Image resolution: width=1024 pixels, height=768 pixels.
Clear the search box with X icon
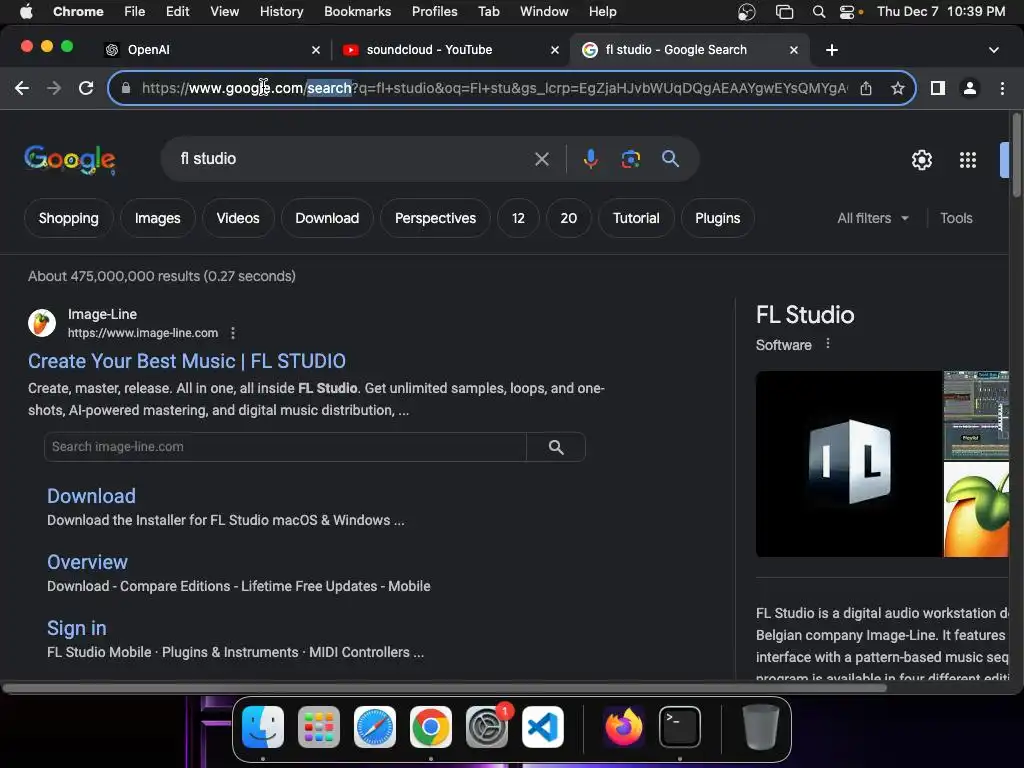542,159
